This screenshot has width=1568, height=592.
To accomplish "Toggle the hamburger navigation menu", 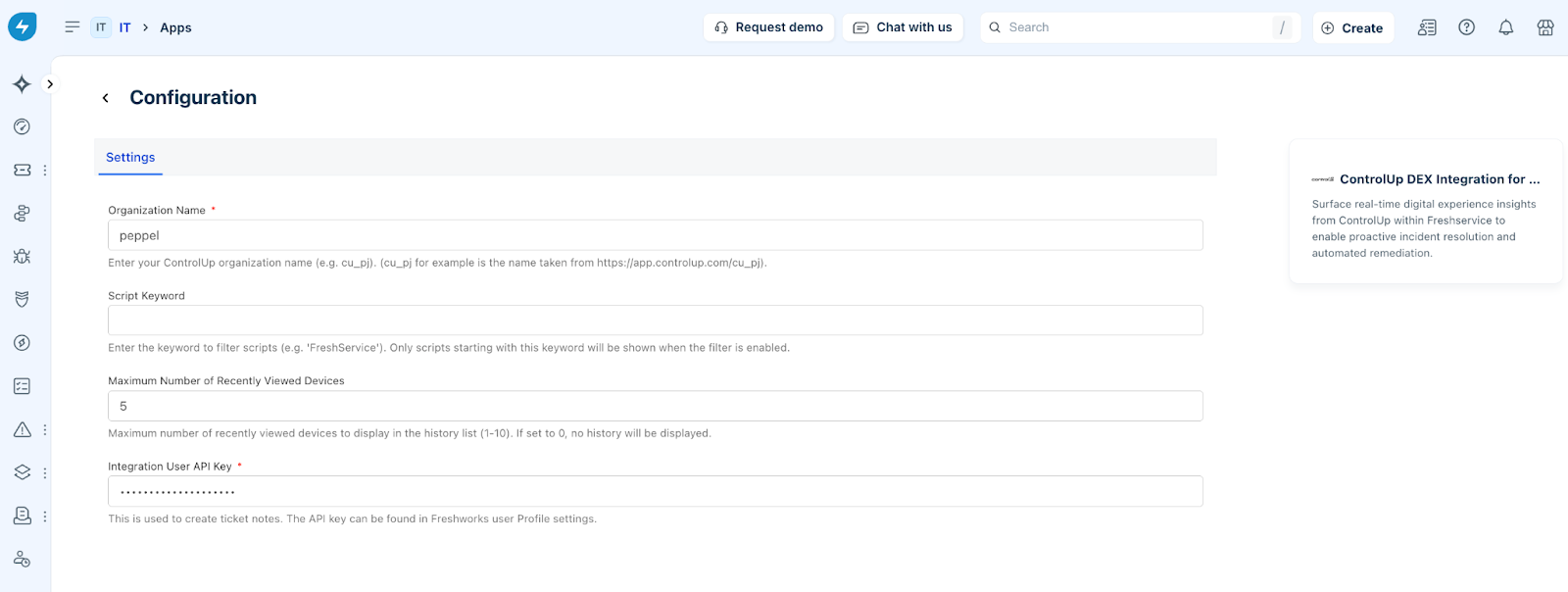I will coord(73,27).
